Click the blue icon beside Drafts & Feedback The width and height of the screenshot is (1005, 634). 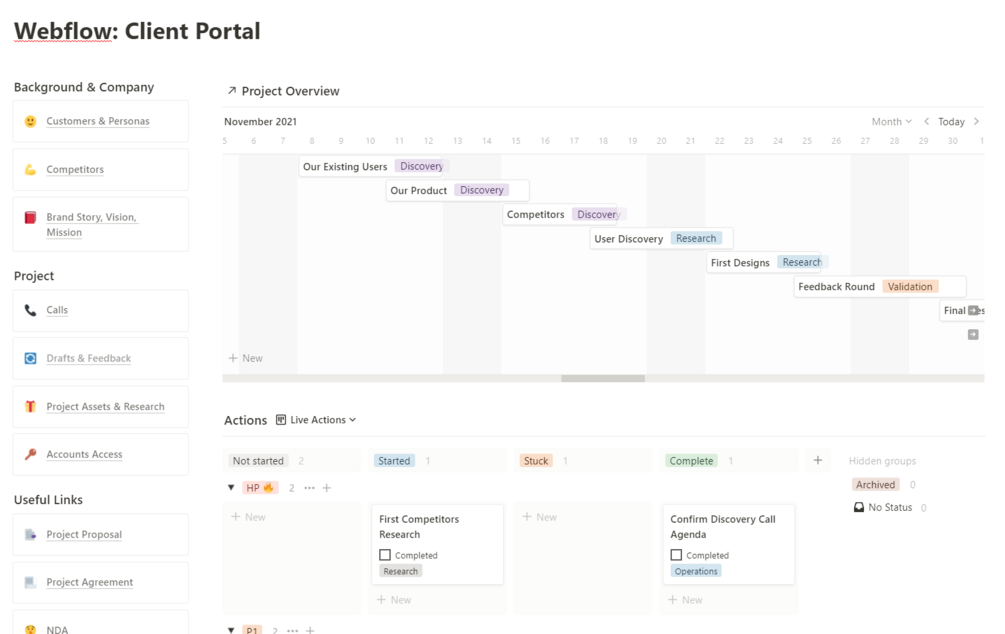(30, 358)
